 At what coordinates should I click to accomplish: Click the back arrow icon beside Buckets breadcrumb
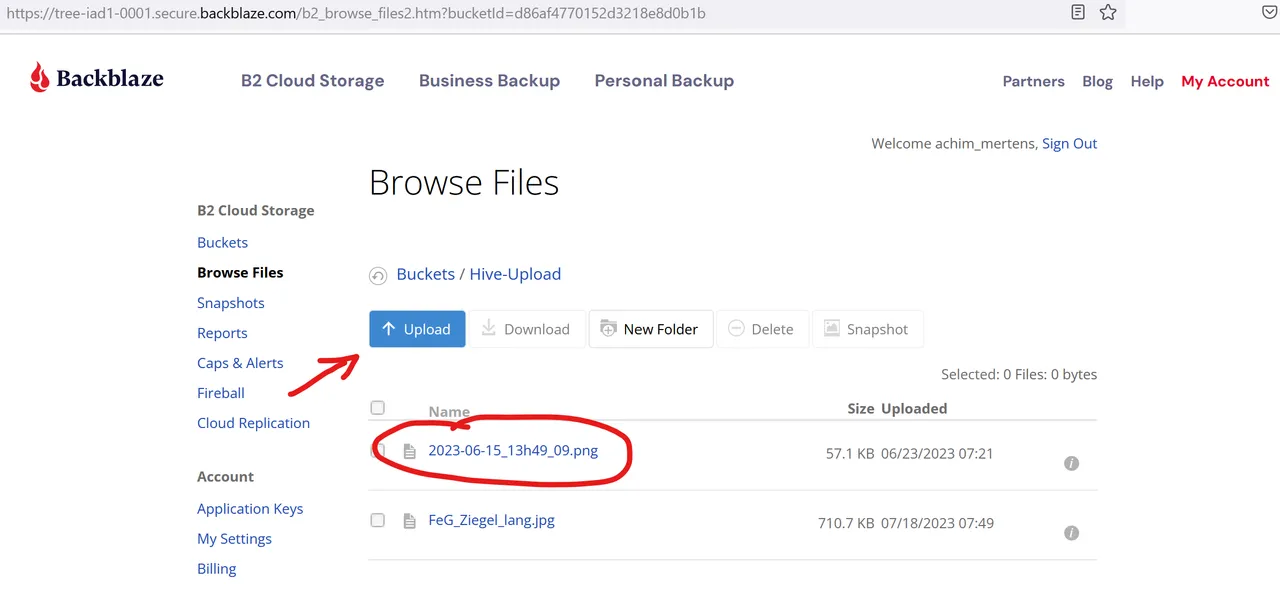pos(378,276)
